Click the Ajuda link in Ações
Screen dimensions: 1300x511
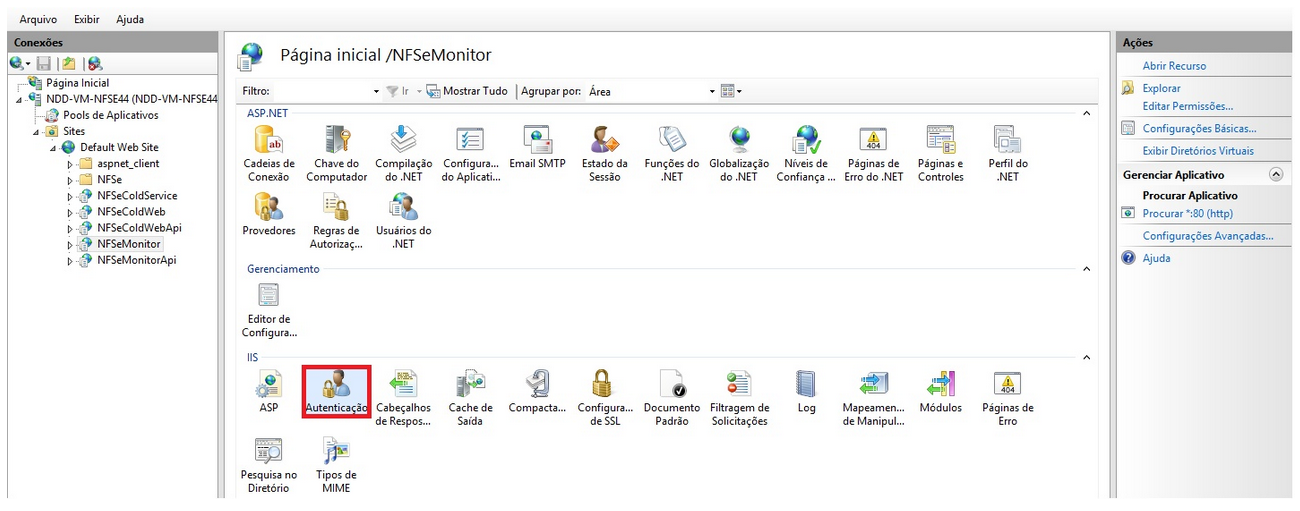tap(1156, 258)
